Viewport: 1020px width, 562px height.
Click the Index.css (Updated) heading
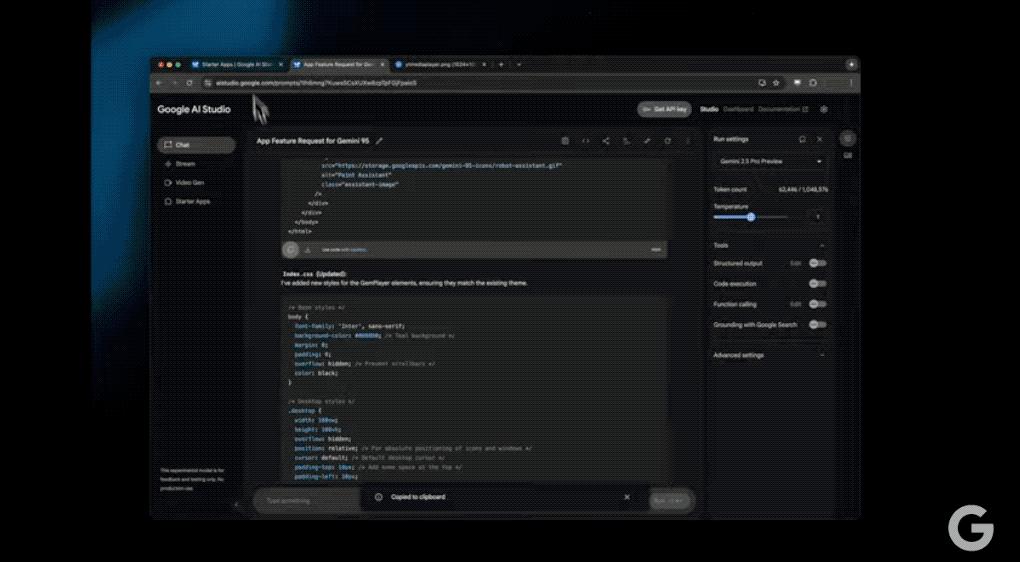pos(314,274)
